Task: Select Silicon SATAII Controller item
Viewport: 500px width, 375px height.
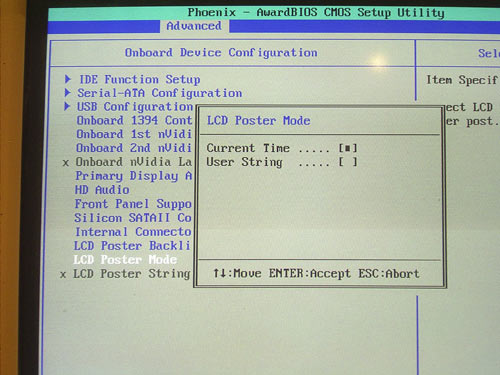Action: click(x=133, y=218)
